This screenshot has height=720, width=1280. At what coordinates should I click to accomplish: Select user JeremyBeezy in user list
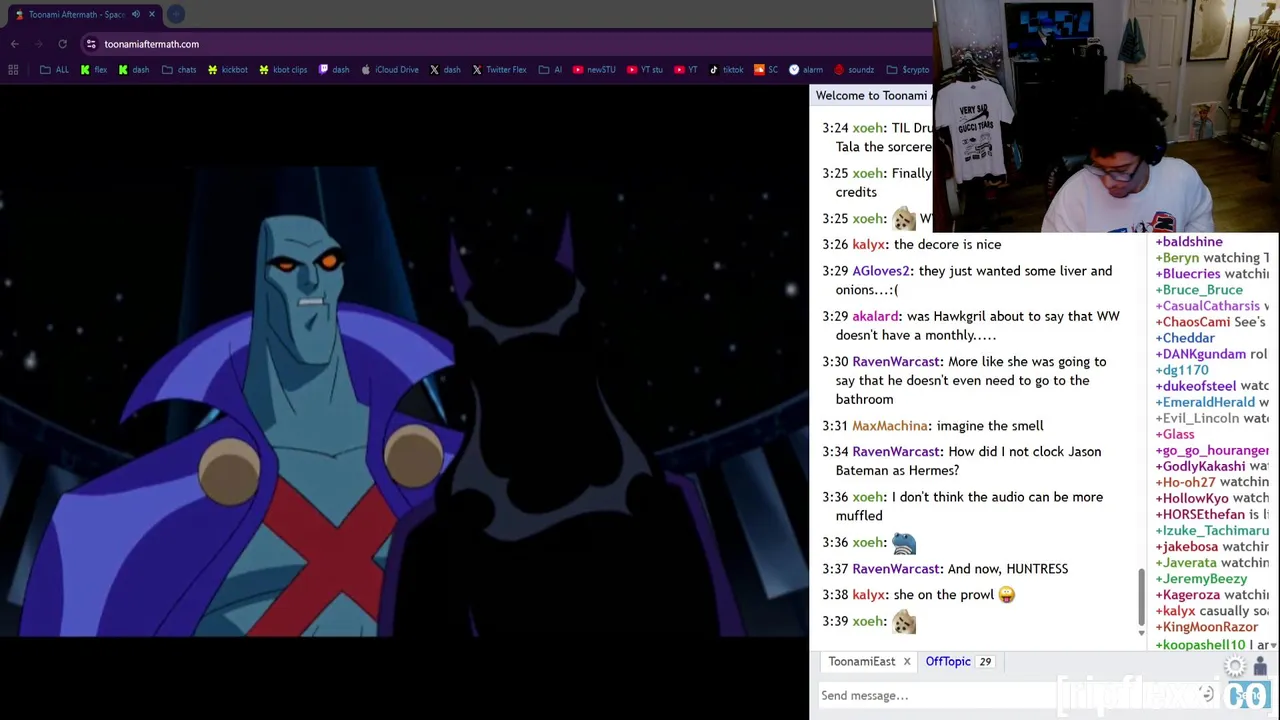coord(1204,579)
